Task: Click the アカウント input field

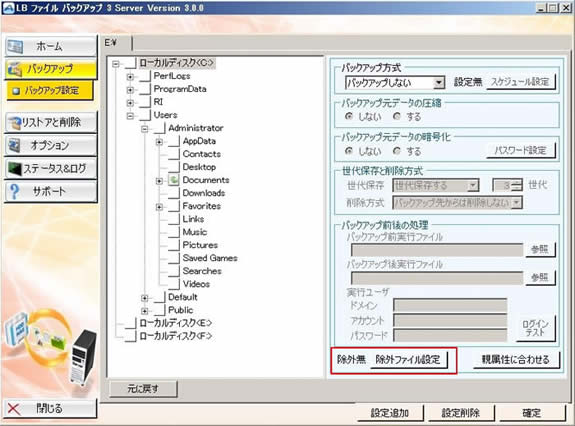Action: pos(450,320)
